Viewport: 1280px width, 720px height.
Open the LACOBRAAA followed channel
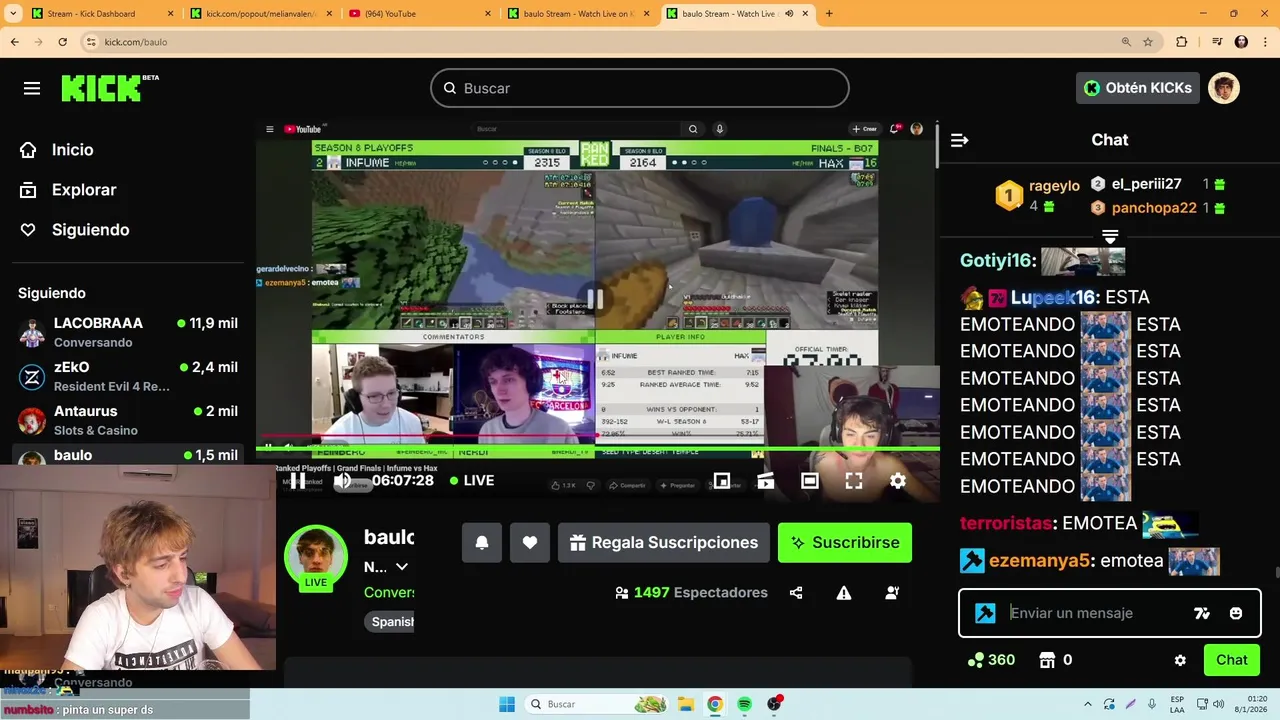point(128,332)
